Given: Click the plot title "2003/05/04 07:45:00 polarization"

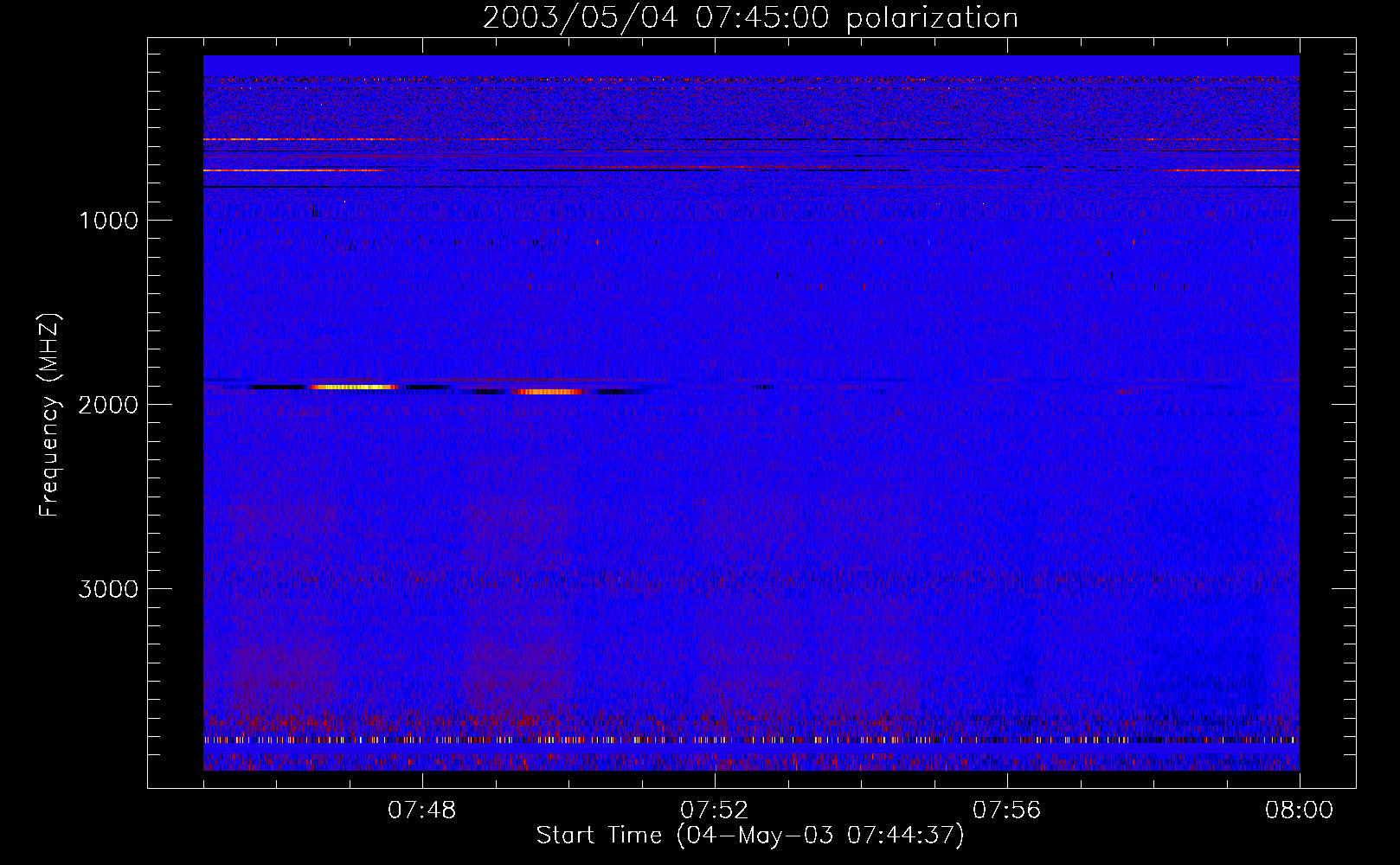Looking at the screenshot, I should 750,18.
